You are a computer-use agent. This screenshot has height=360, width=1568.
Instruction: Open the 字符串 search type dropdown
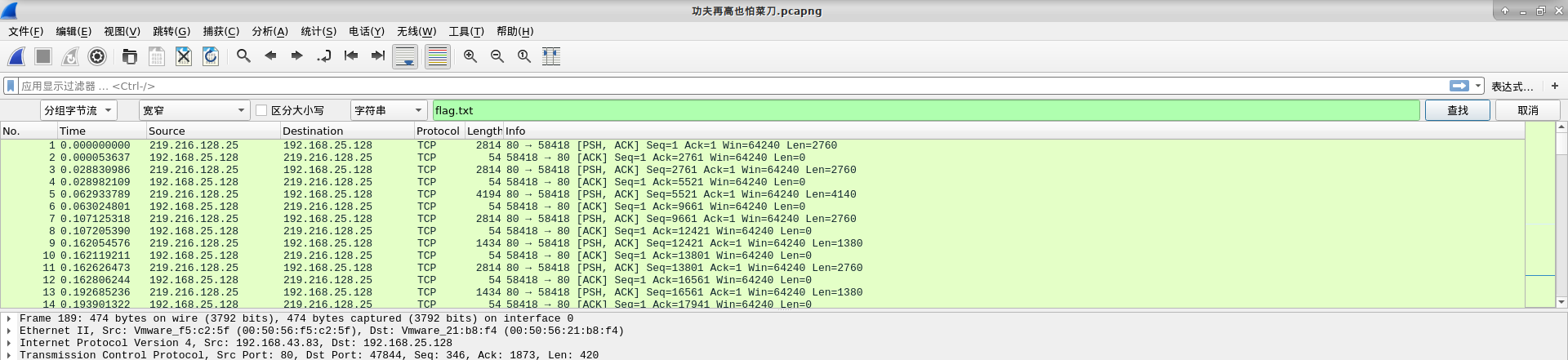(389, 110)
